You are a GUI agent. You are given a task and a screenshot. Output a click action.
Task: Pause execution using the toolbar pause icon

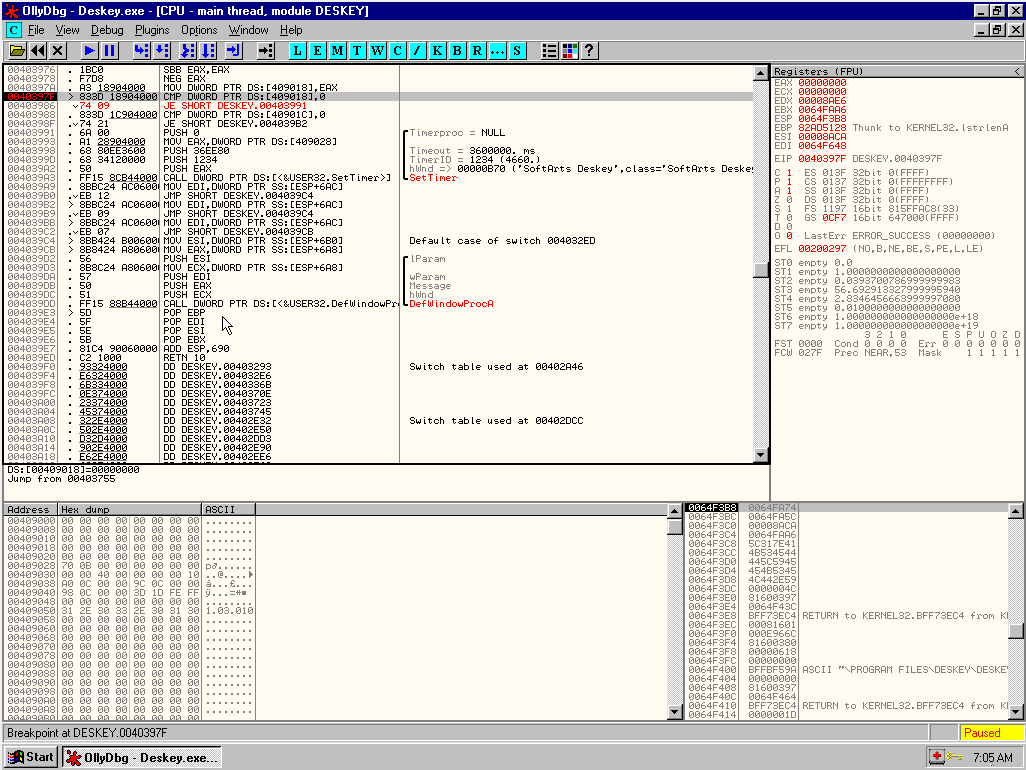[110, 50]
